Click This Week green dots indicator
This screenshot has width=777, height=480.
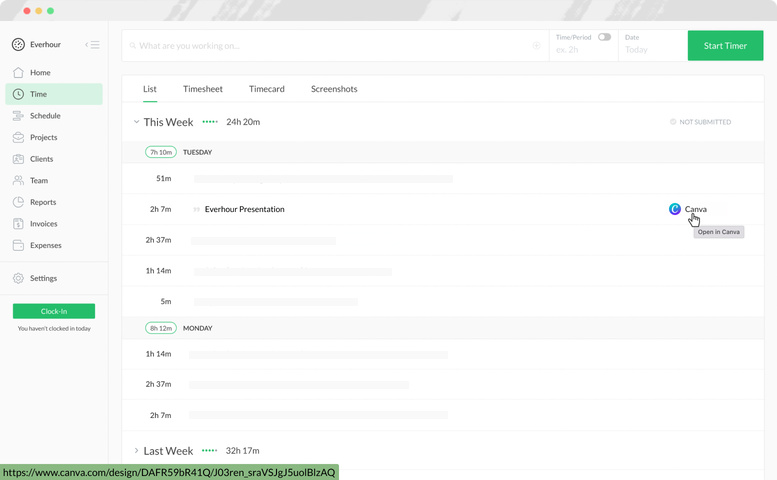coord(210,122)
